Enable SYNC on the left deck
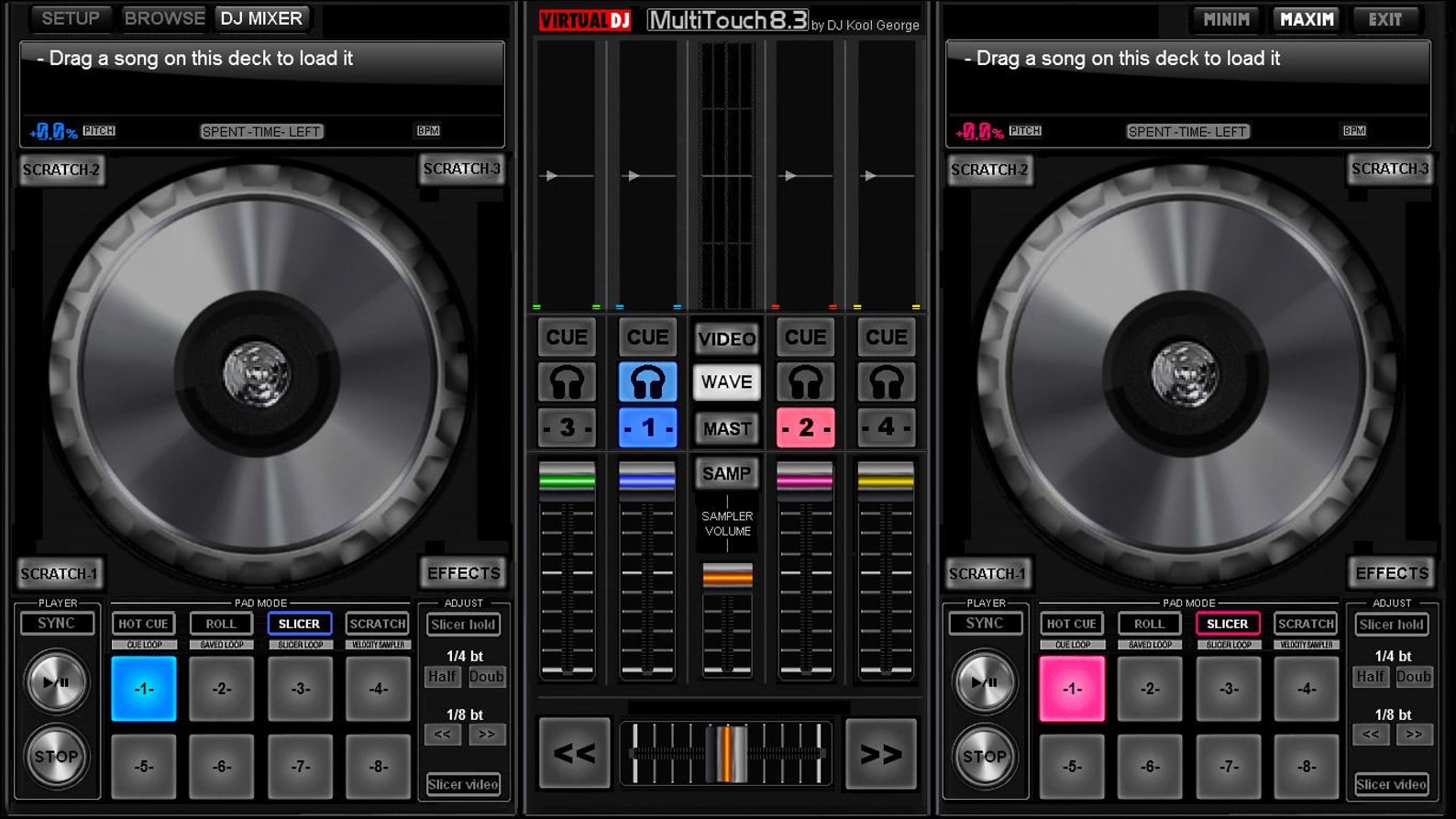The image size is (1456, 819). (57, 624)
